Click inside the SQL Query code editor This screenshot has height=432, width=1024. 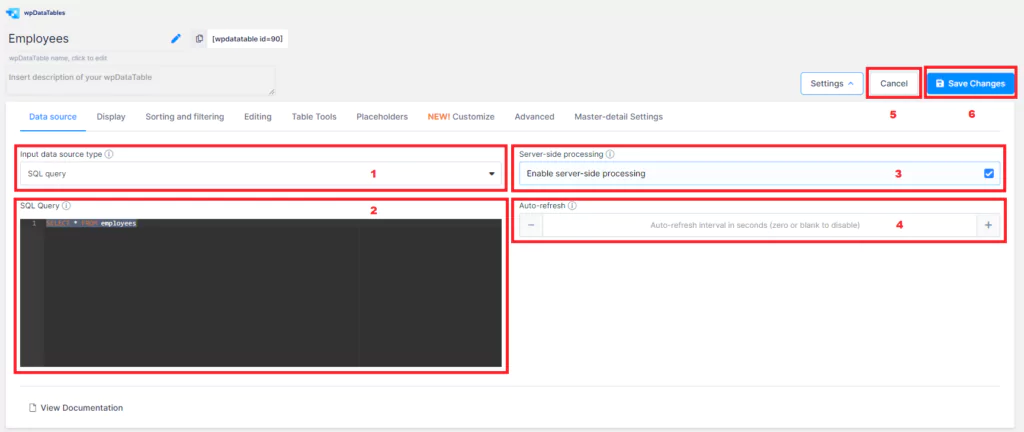point(261,293)
